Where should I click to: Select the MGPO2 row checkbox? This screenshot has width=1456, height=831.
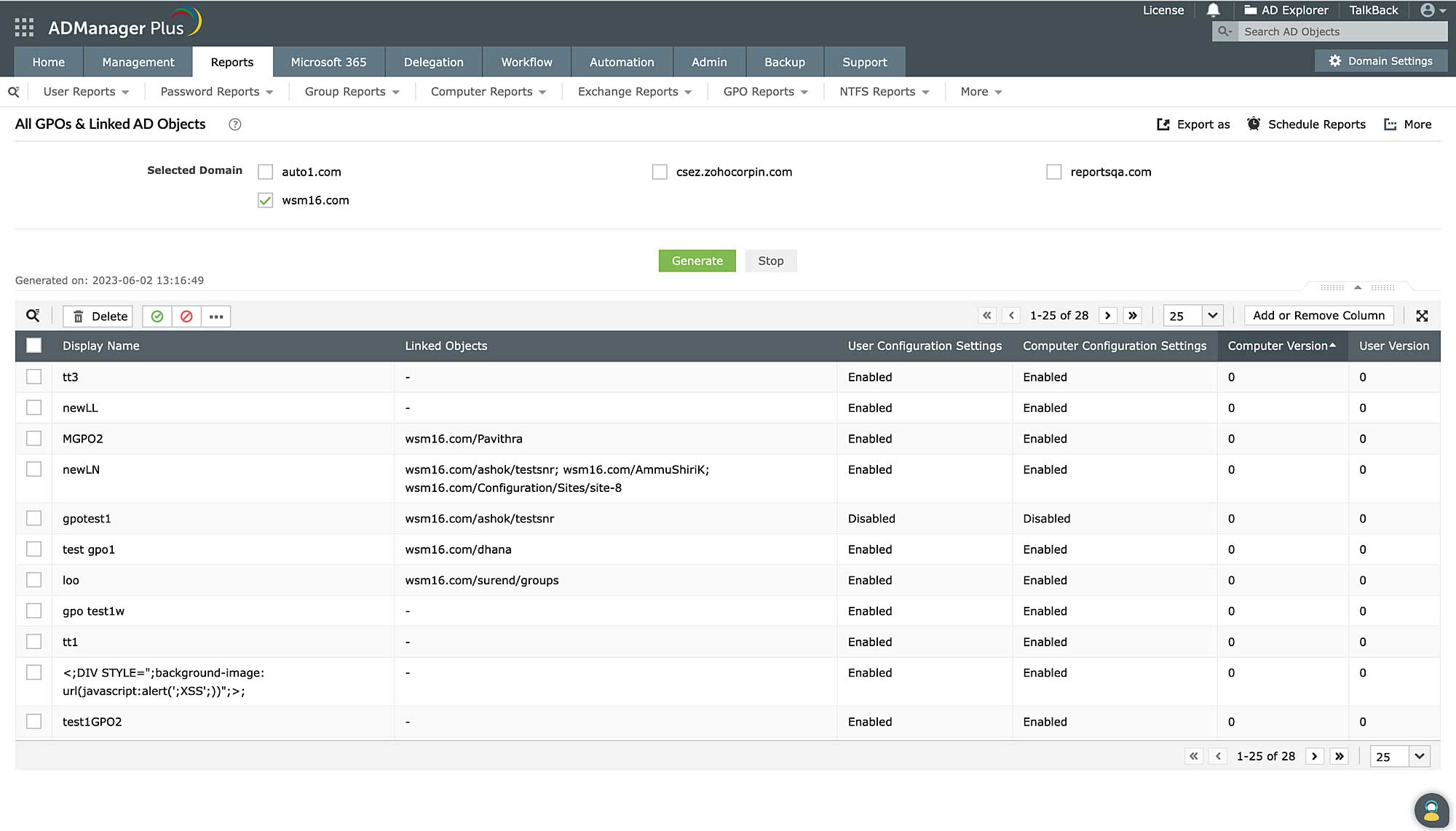click(33, 439)
